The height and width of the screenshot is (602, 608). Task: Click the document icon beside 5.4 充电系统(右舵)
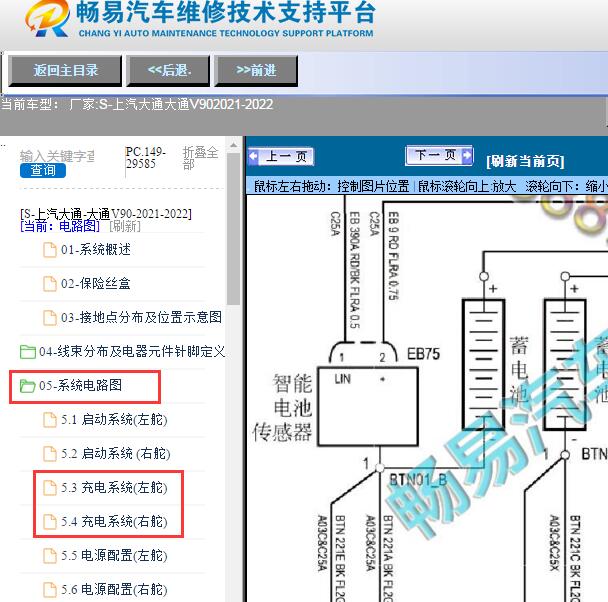pyautogui.click(x=50, y=521)
